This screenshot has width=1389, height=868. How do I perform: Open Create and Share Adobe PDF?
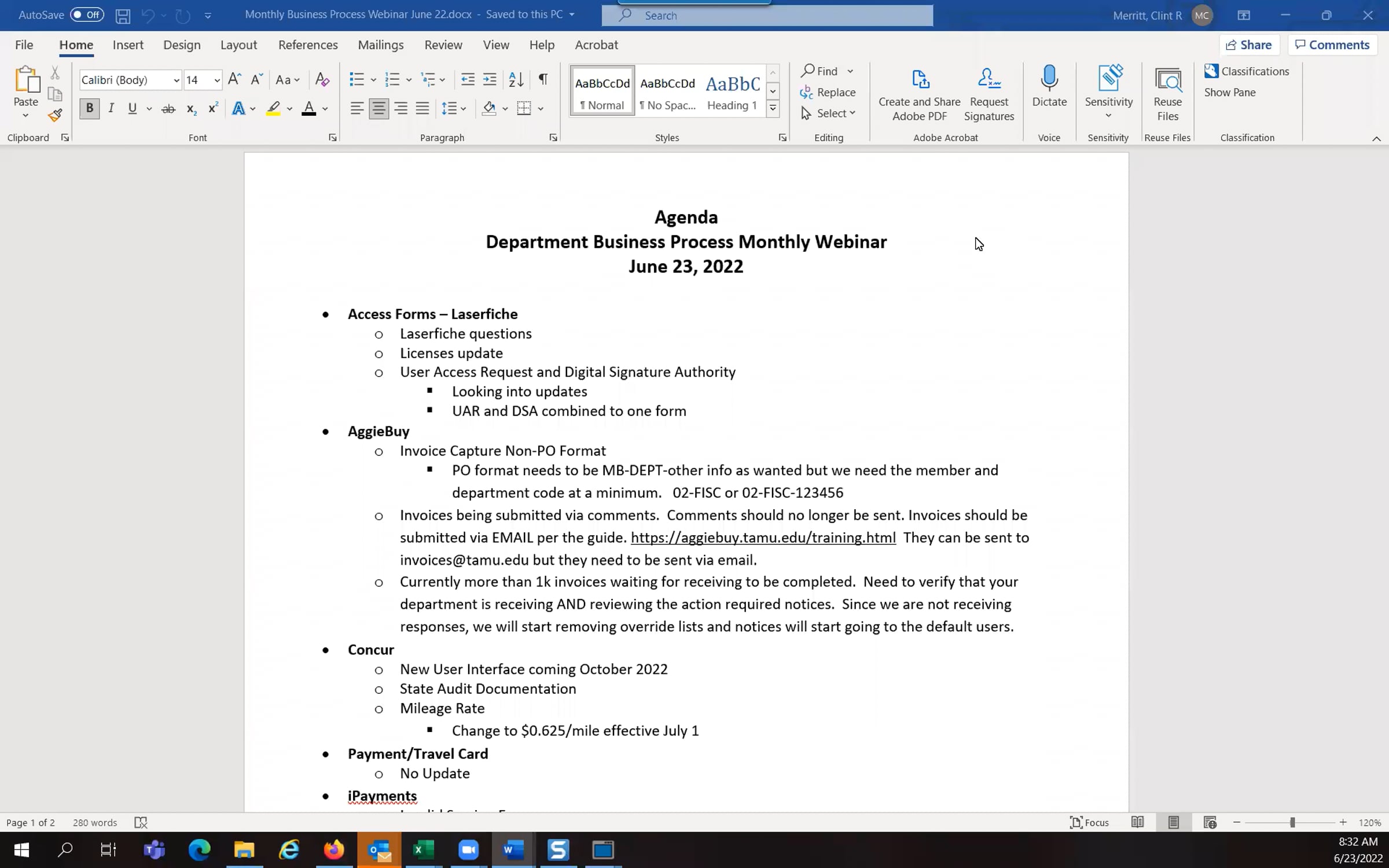coord(920,94)
